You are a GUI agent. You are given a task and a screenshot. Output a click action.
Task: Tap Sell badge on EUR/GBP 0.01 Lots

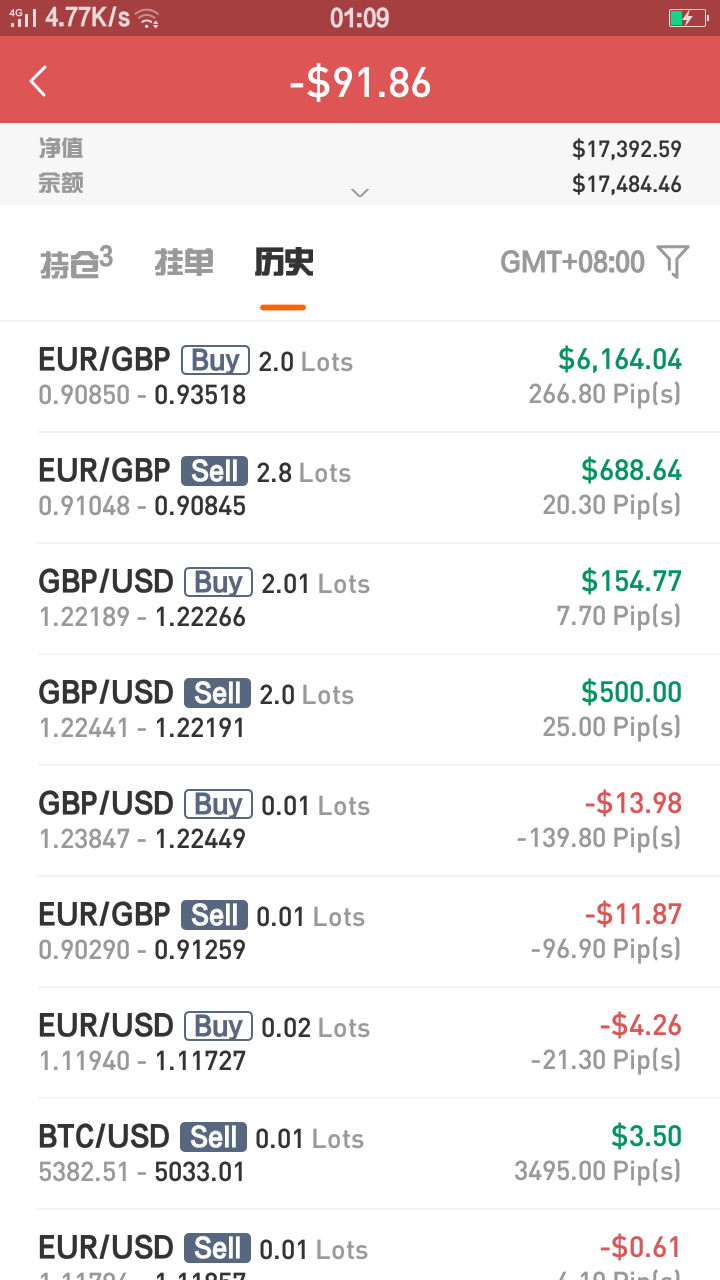point(215,915)
